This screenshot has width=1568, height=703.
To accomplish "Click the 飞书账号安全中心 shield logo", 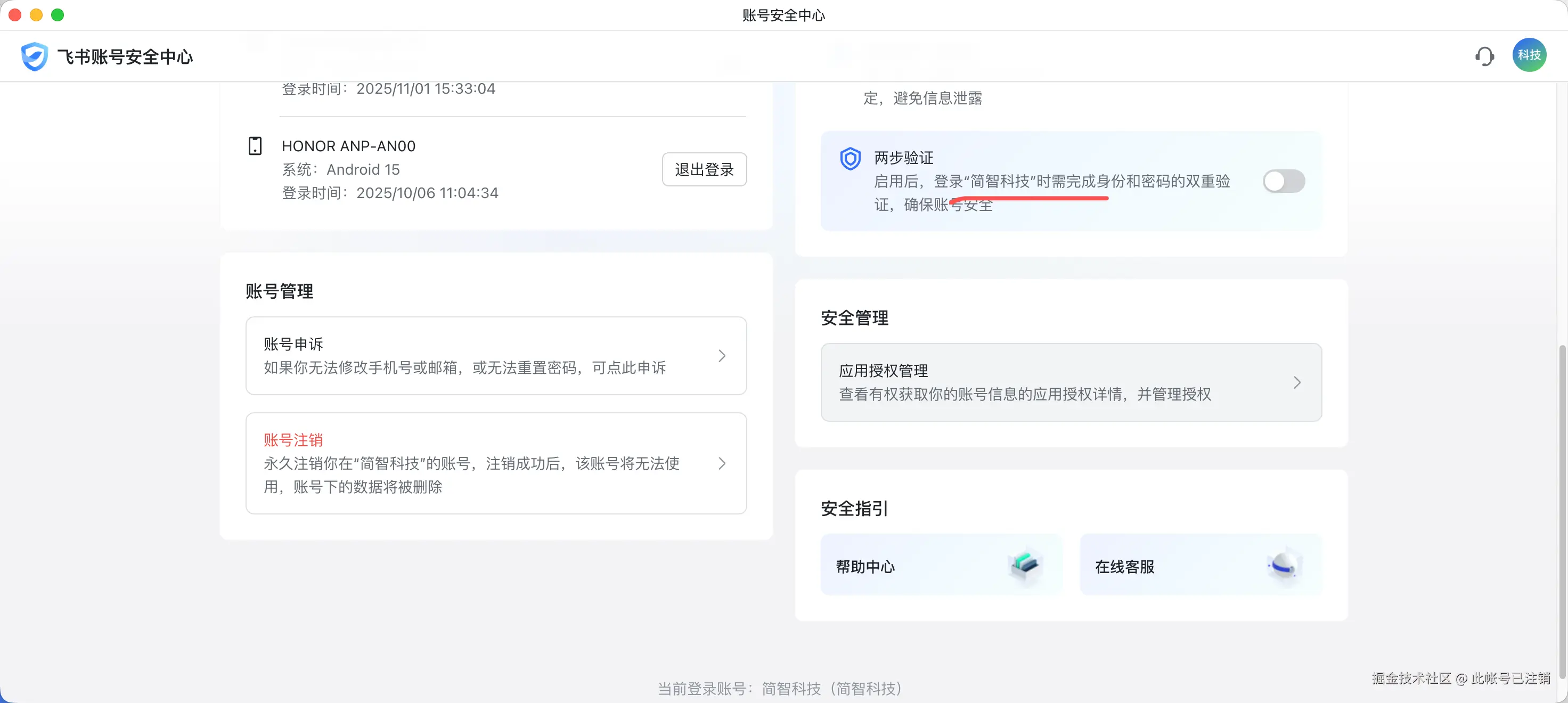I will pyautogui.click(x=34, y=56).
